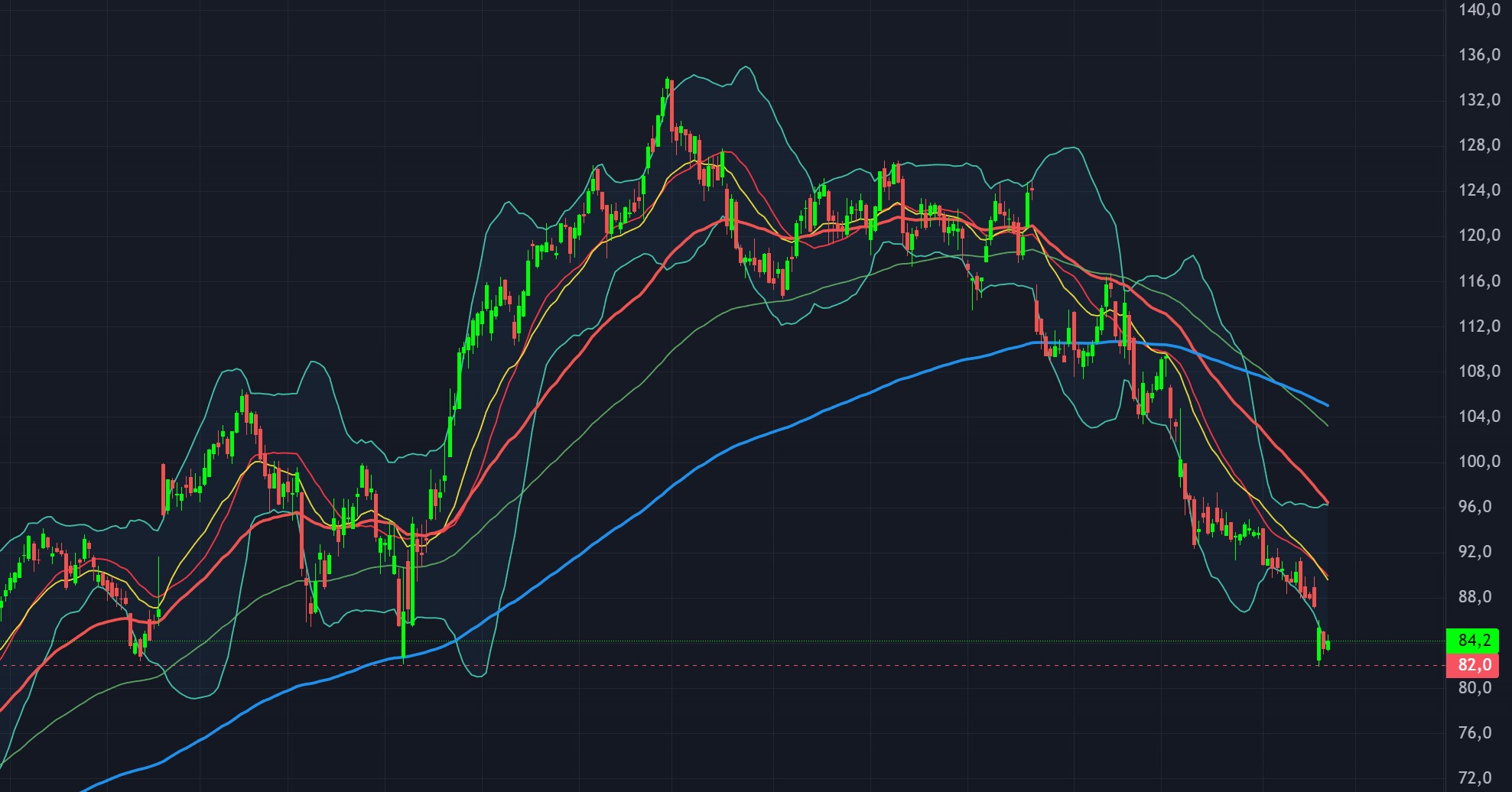The image size is (1512, 792).
Task: Click the red 82,0 price level label
Action: [x=1473, y=665]
